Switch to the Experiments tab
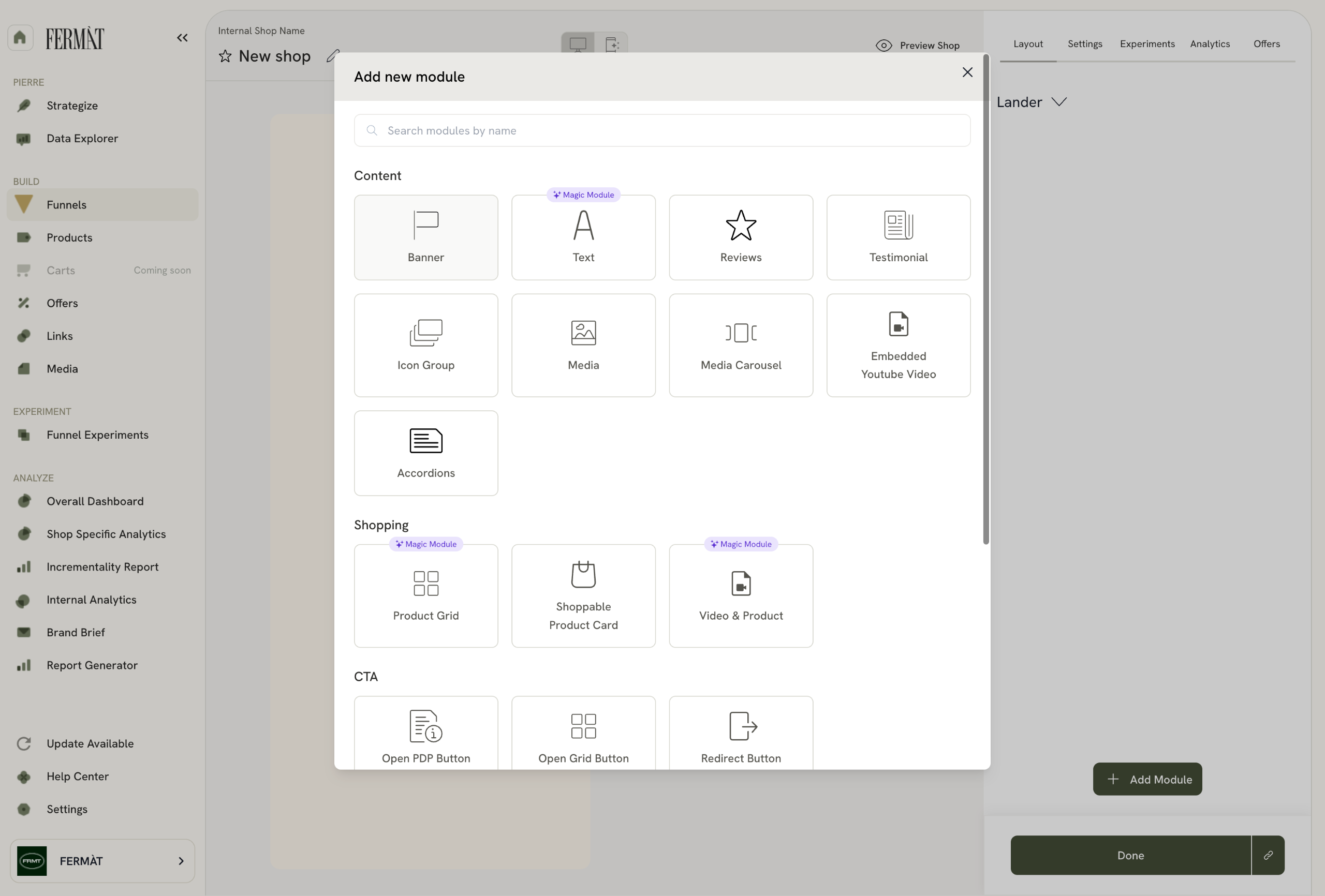1325x896 pixels. (x=1146, y=44)
